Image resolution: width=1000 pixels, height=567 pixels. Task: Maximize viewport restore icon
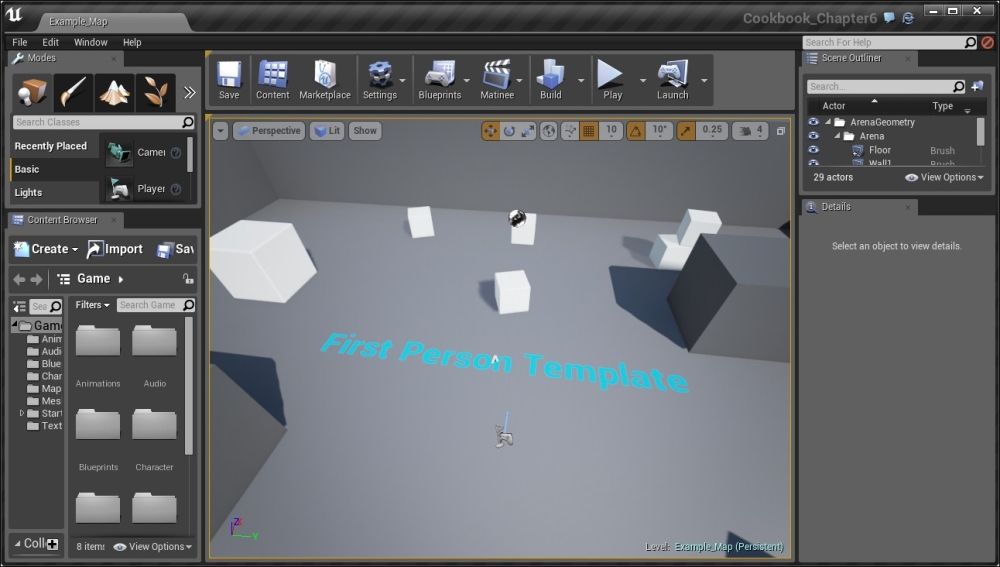[781, 131]
